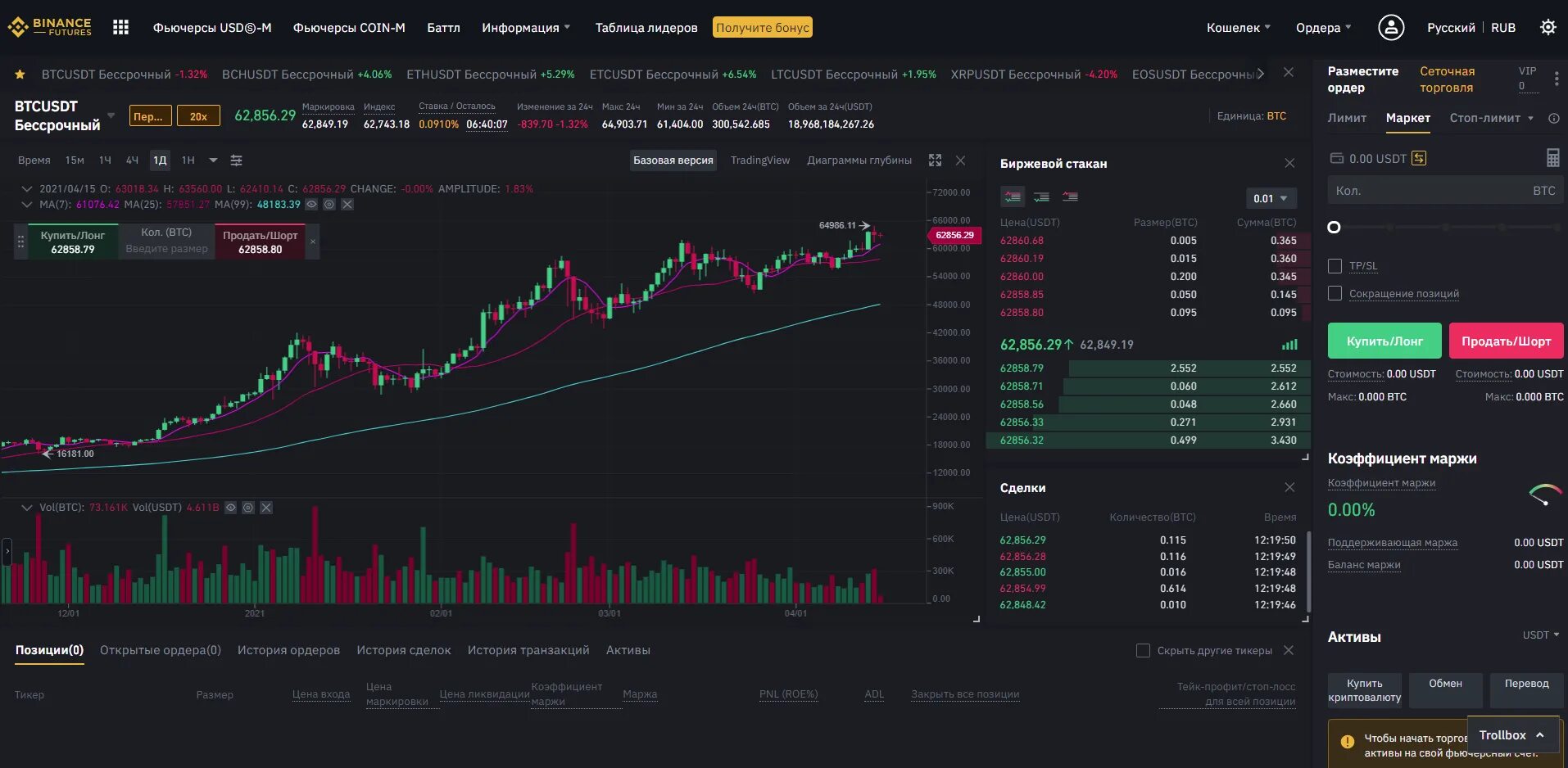Open chart indicator settings sliders icon
The width and height of the screenshot is (1568, 768).
pyautogui.click(x=236, y=160)
